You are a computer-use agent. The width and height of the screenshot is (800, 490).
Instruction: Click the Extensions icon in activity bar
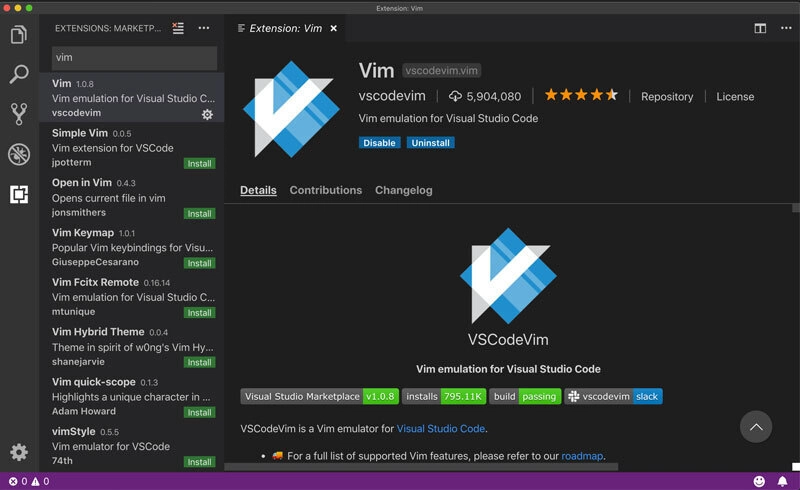pyautogui.click(x=18, y=194)
